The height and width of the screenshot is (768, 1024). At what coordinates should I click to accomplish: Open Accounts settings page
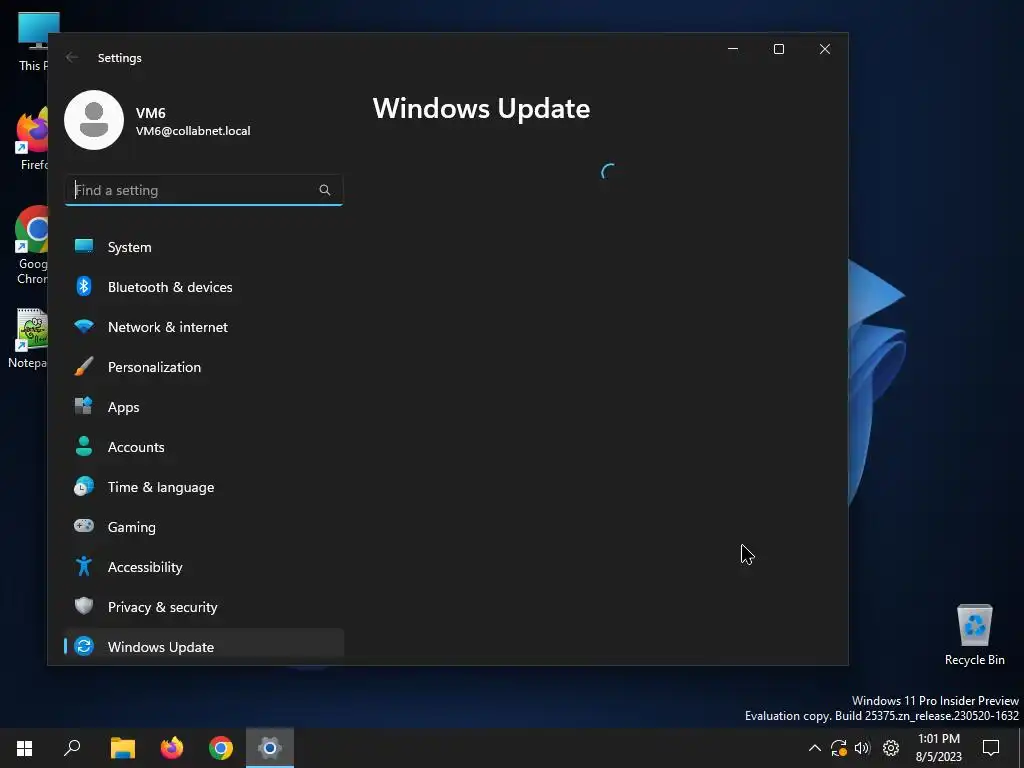coord(204,447)
